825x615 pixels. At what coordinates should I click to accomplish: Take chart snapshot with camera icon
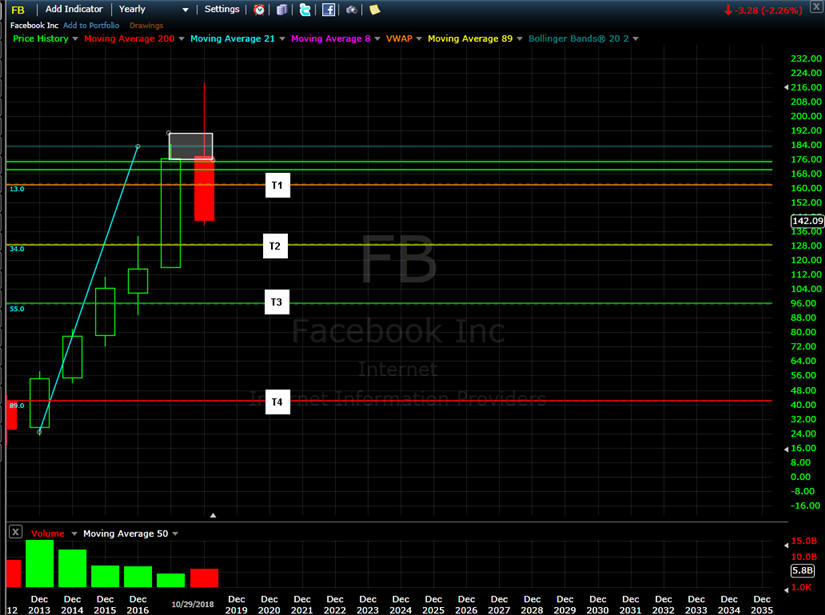click(x=351, y=9)
